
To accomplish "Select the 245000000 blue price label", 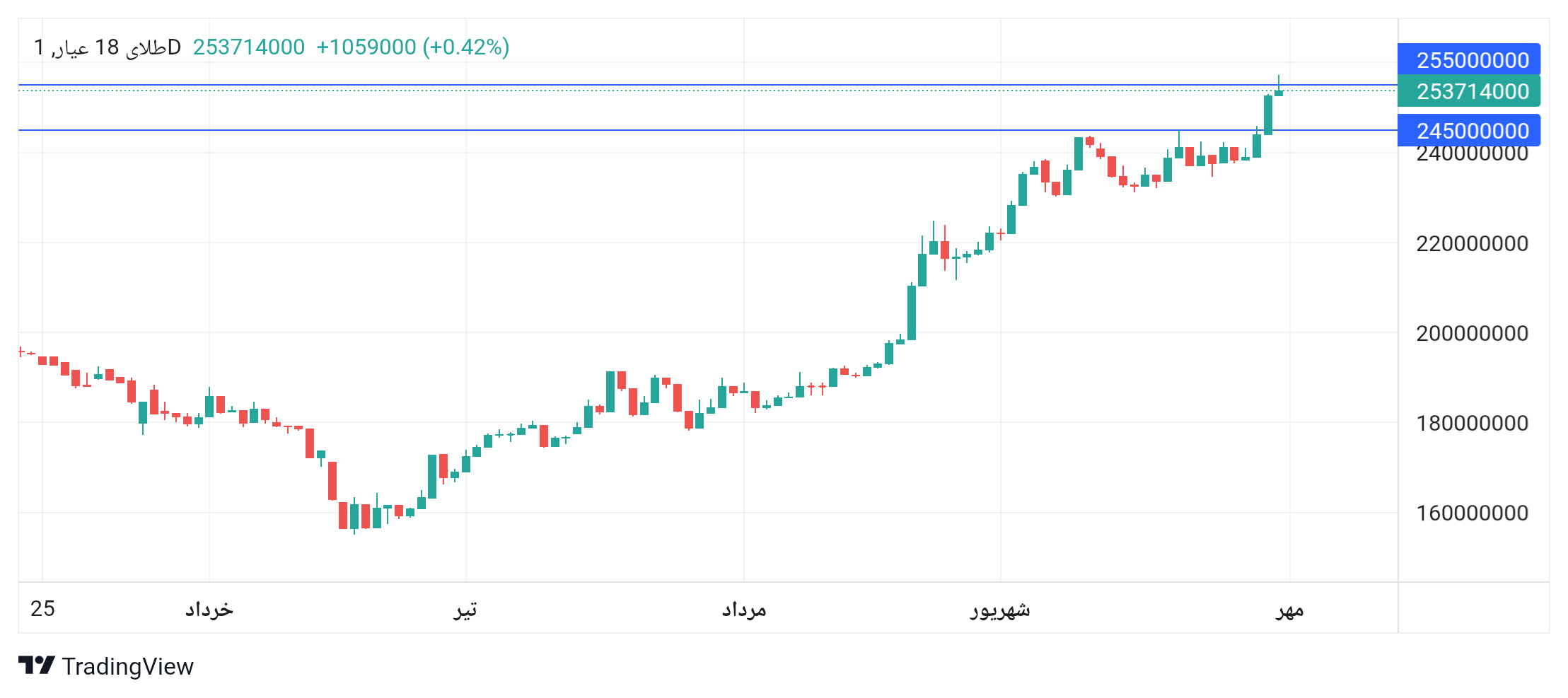I will point(1469,131).
